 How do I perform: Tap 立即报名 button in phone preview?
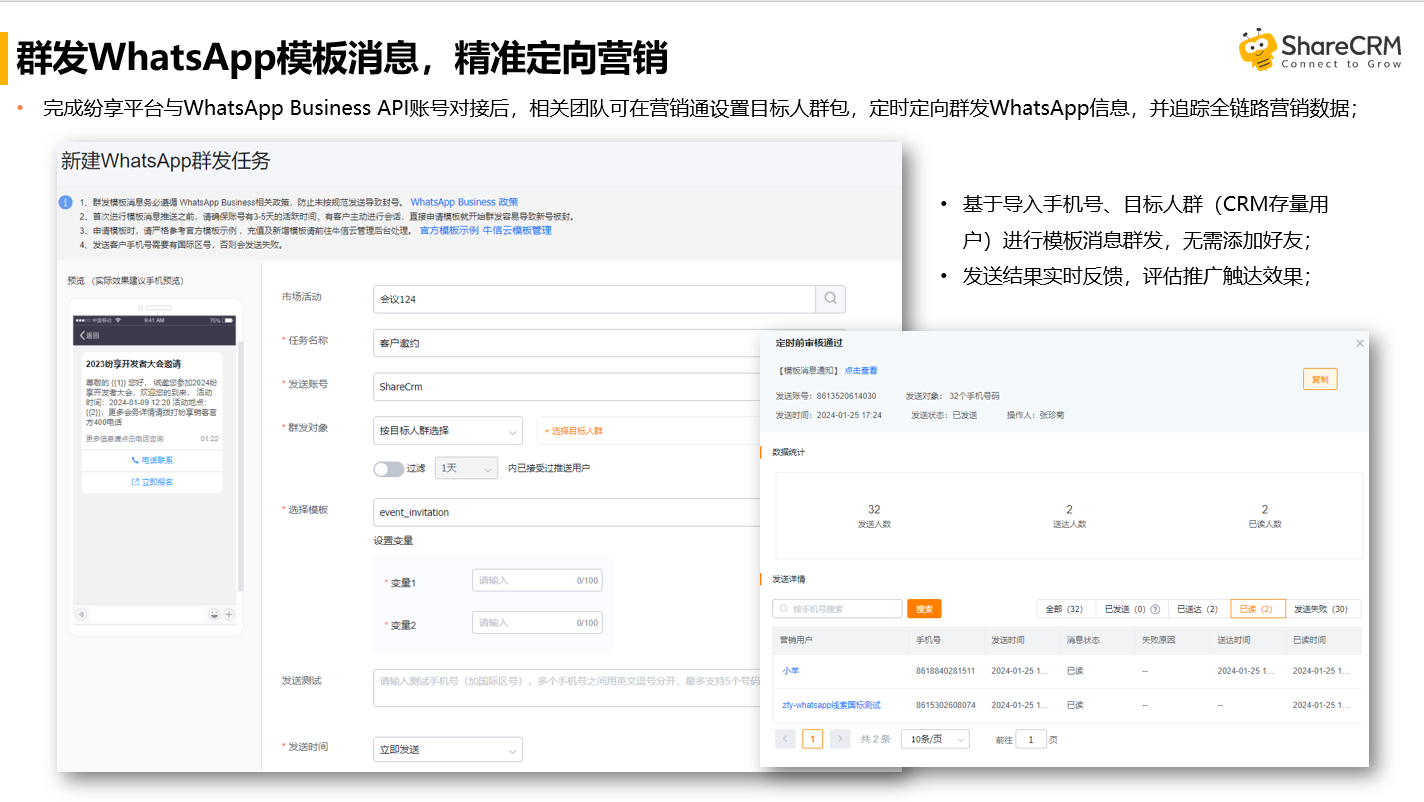click(152, 482)
